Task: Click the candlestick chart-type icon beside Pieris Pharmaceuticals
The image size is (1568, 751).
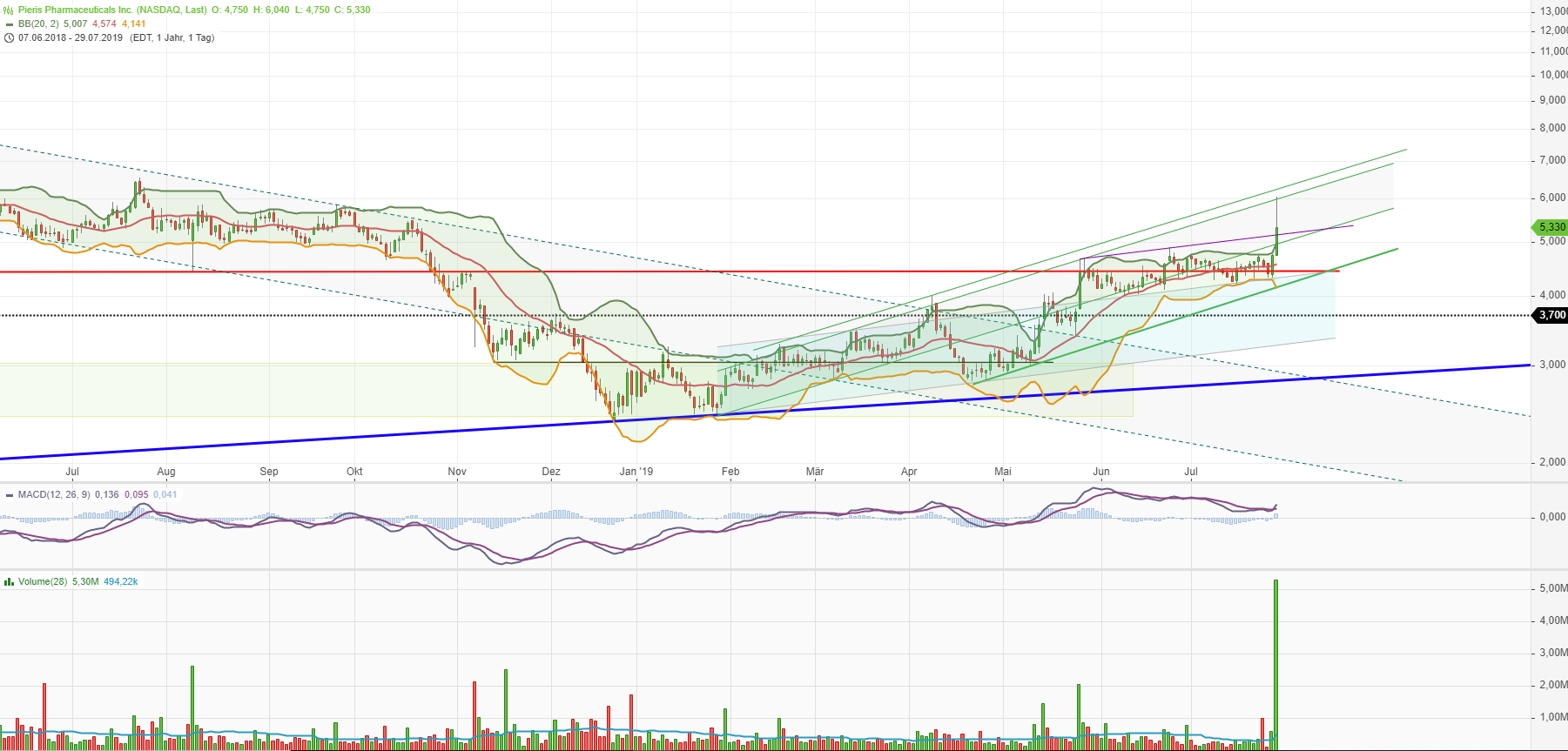Action: pyautogui.click(x=10, y=10)
